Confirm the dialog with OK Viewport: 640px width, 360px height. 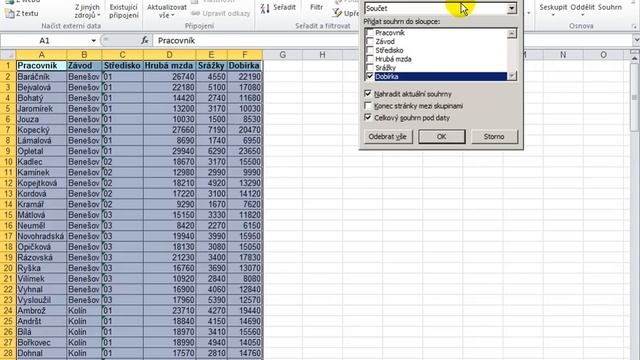[x=442, y=137]
